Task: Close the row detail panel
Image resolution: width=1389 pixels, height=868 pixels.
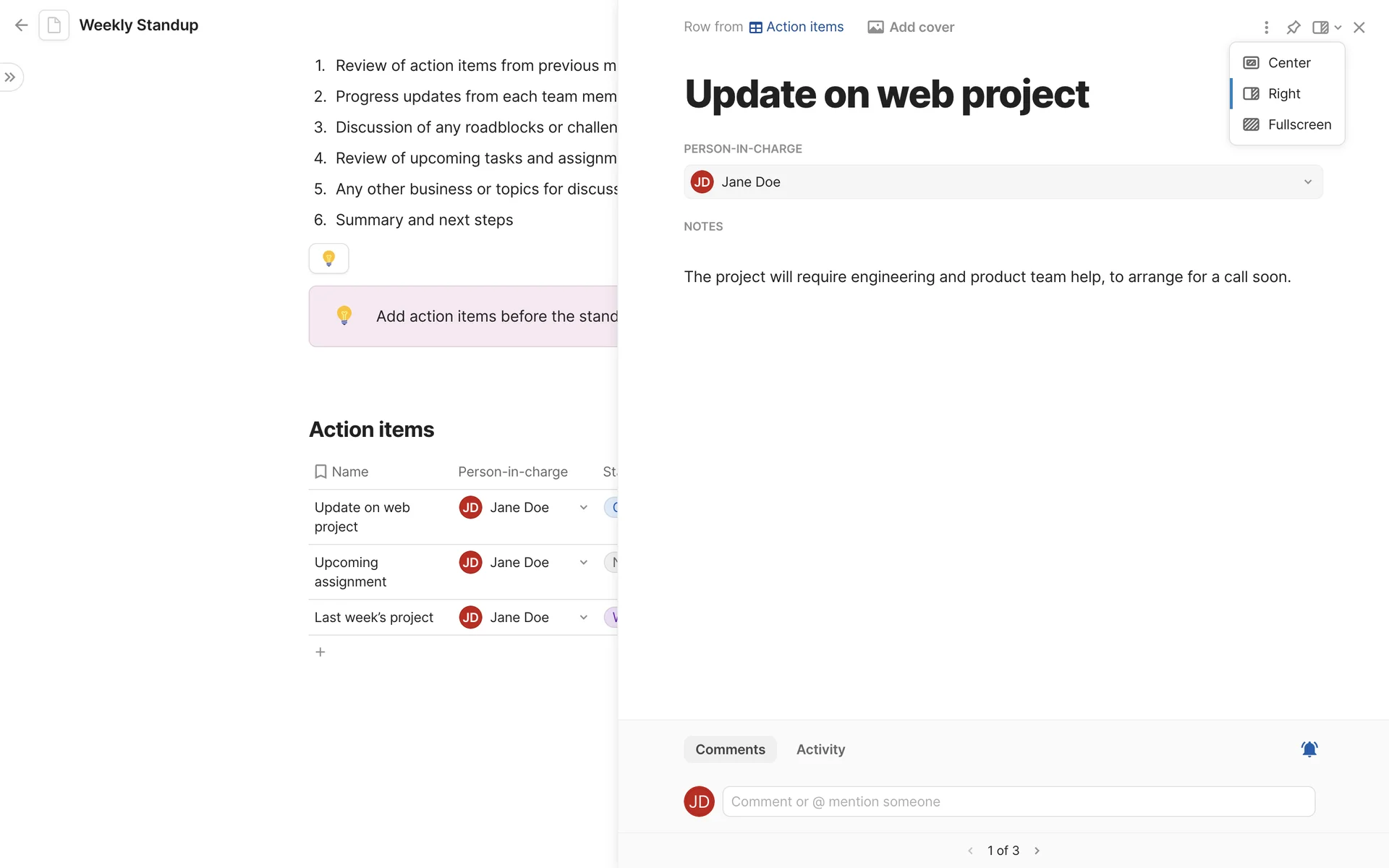Action: click(1359, 27)
